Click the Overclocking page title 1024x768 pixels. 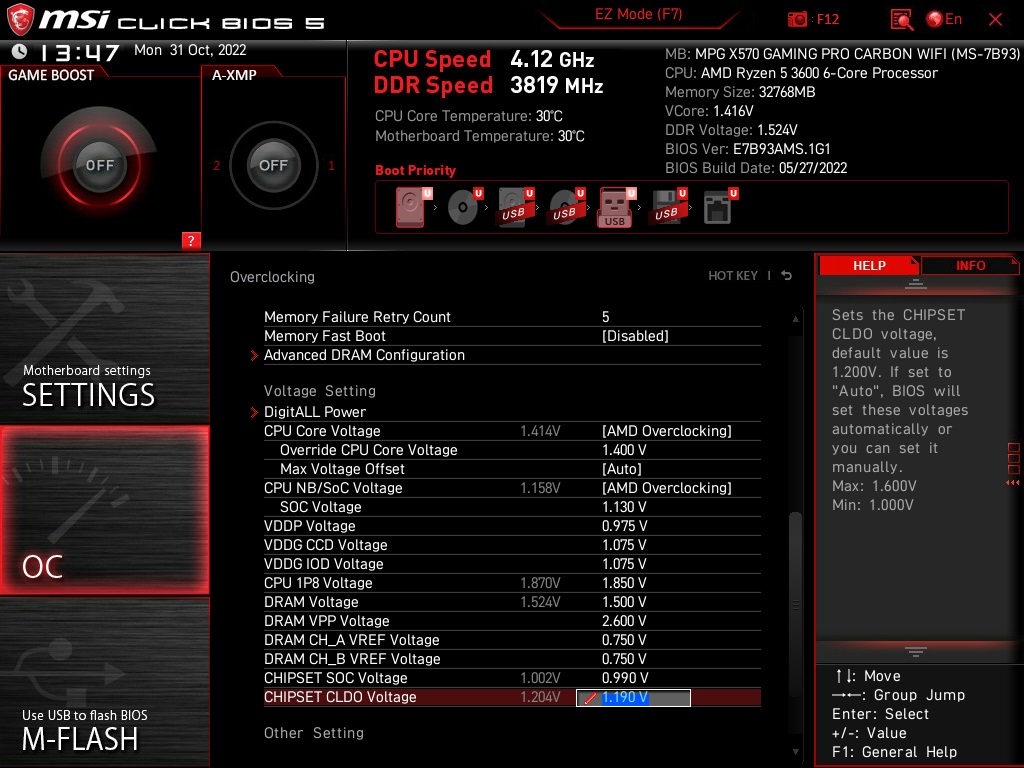pyautogui.click(x=272, y=277)
